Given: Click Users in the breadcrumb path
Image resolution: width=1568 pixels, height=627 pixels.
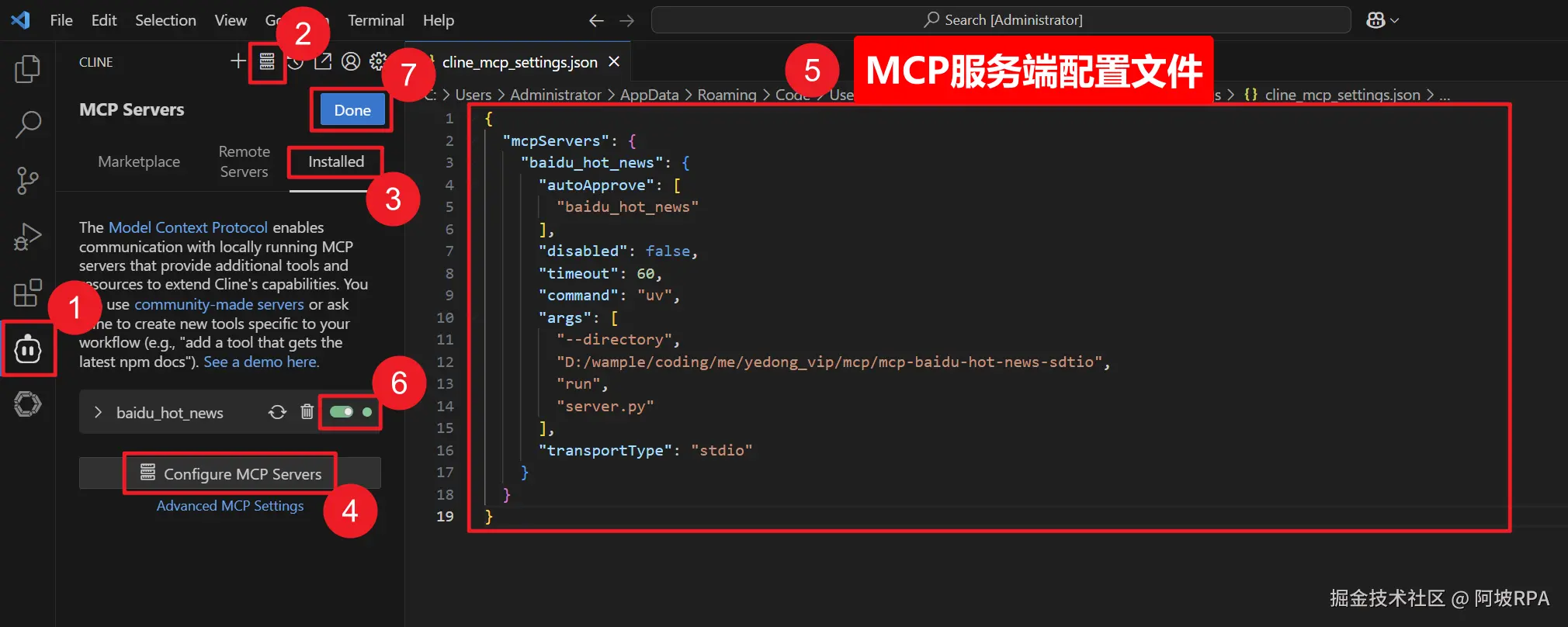Looking at the screenshot, I should (473, 95).
